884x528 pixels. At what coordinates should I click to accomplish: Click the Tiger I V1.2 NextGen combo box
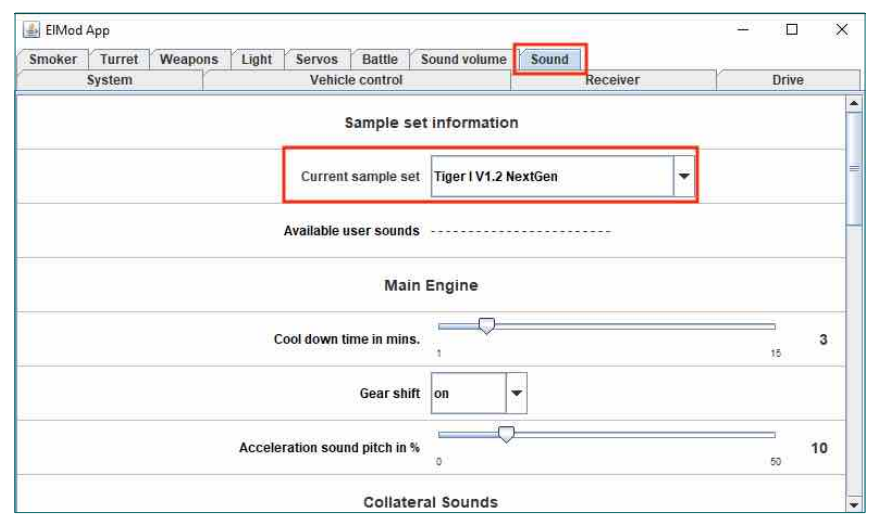(x=551, y=176)
